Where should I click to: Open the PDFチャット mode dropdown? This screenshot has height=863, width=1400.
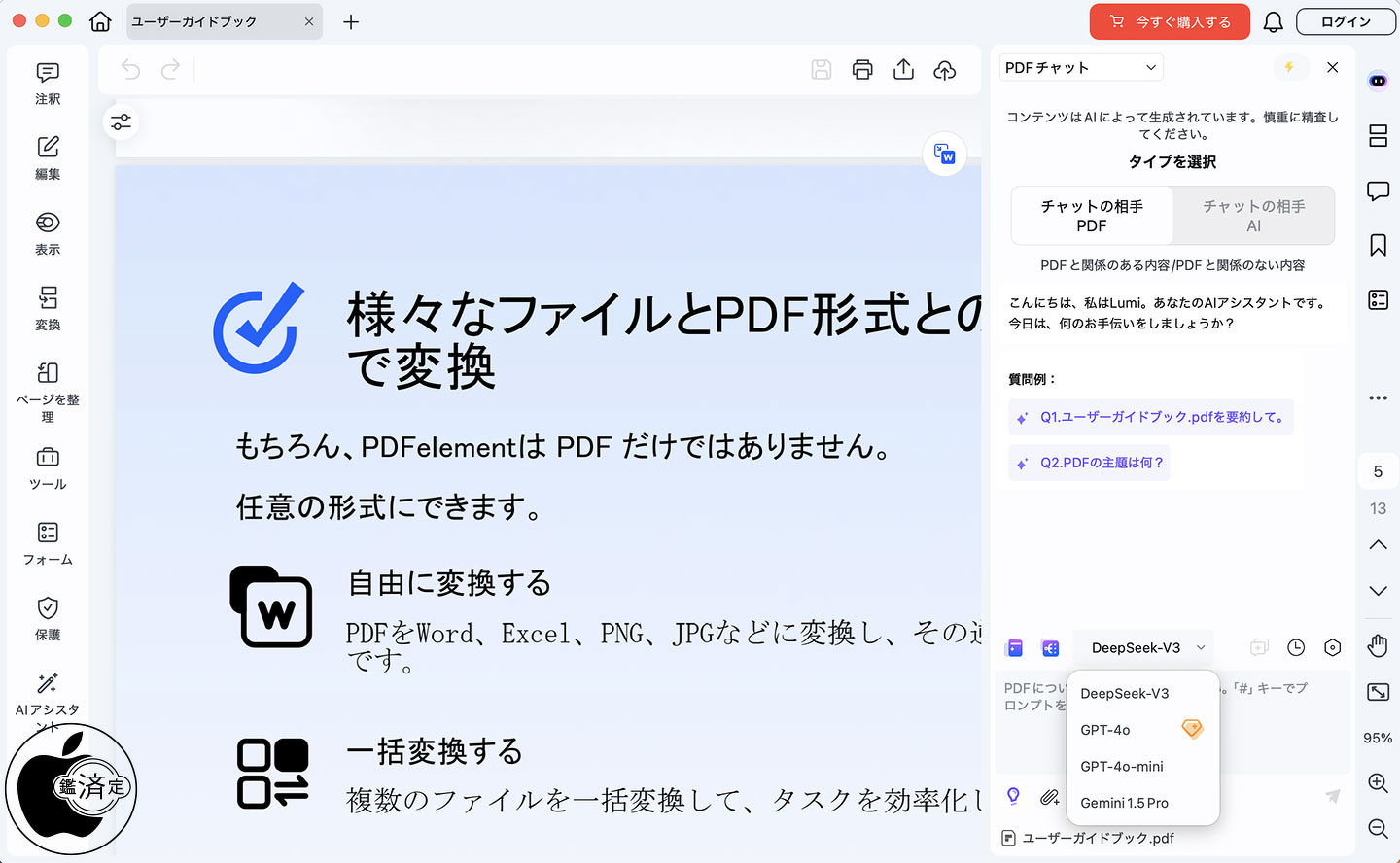coord(1081,67)
